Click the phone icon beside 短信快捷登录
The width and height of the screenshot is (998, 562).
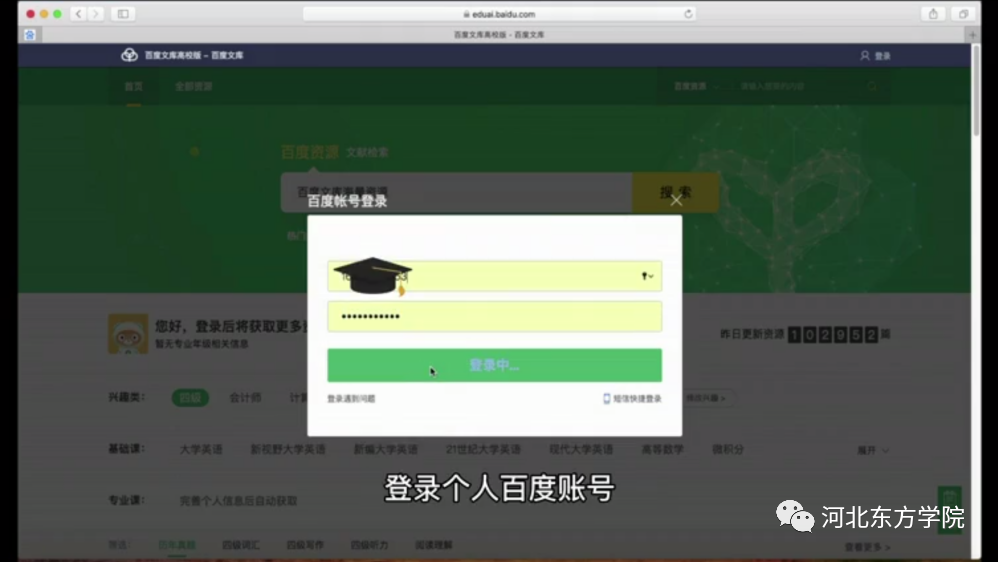tap(607, 398)
